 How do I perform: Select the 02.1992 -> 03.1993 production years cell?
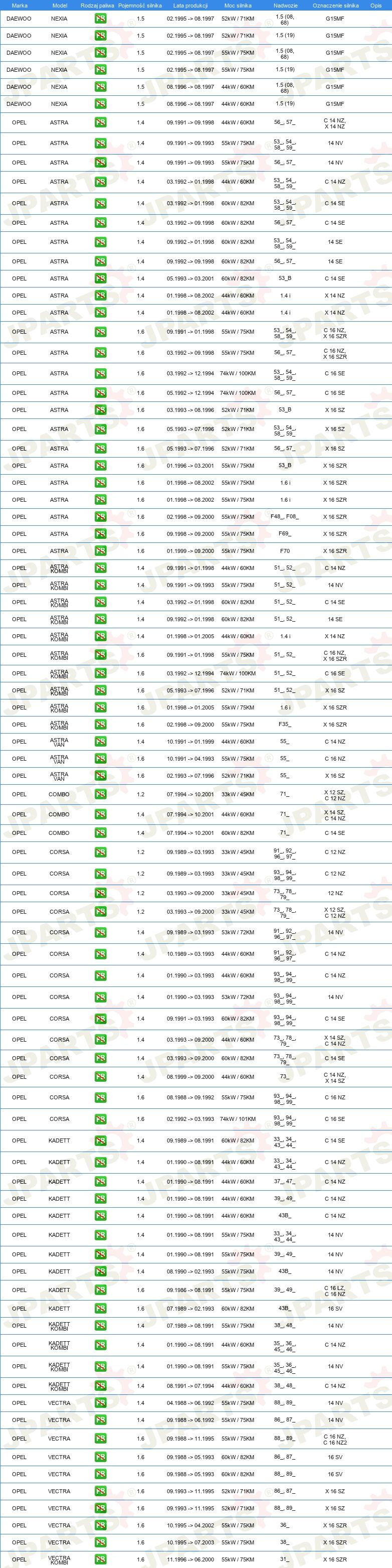[x=190, y=1119]
